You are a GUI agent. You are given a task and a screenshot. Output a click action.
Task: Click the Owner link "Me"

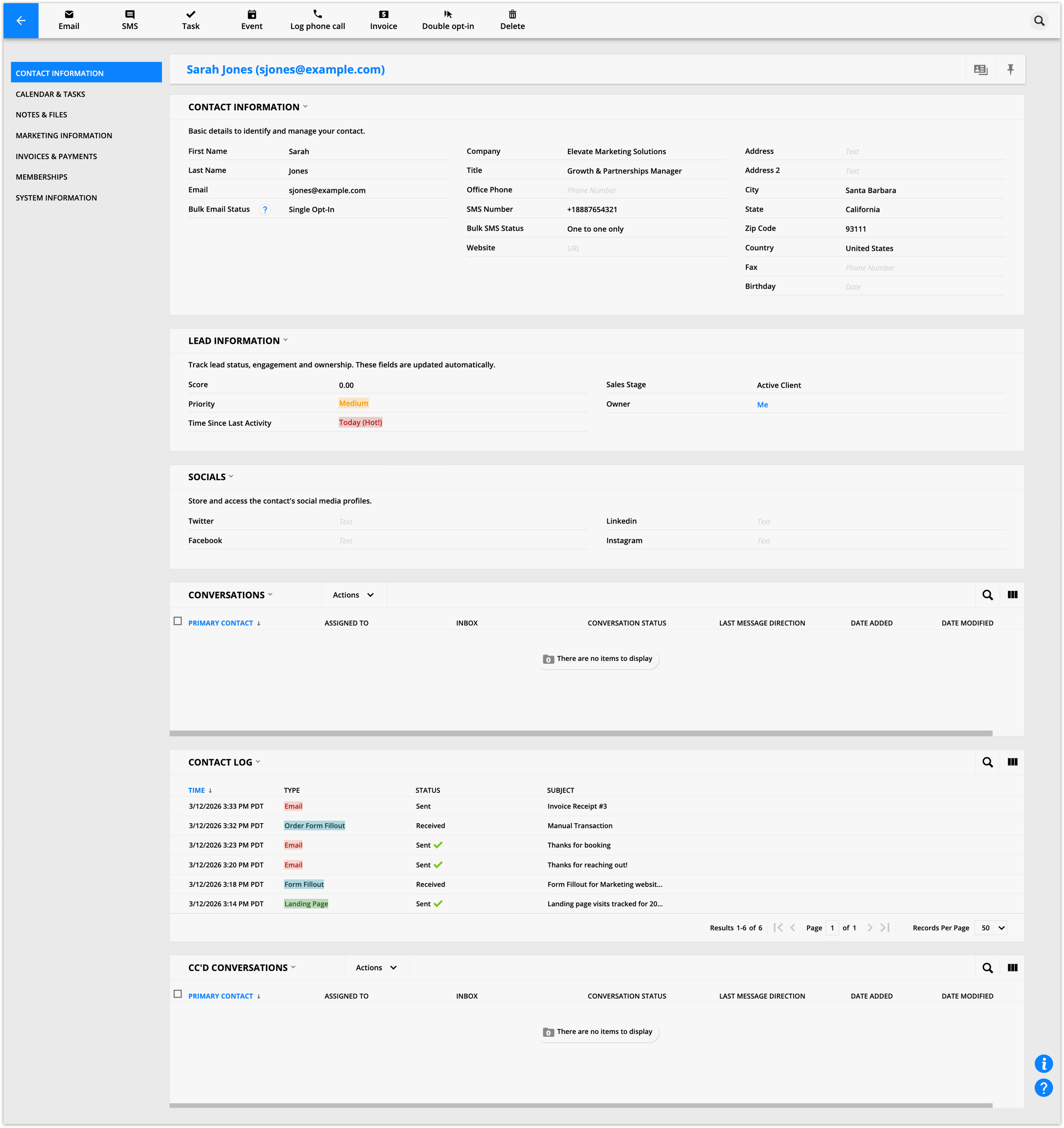click(762, 405)
